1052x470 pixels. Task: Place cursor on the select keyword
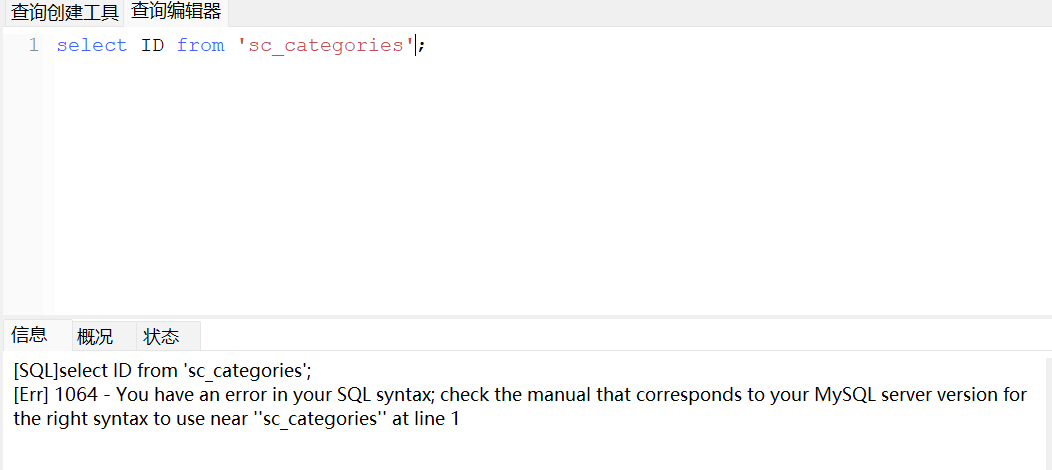91,45
